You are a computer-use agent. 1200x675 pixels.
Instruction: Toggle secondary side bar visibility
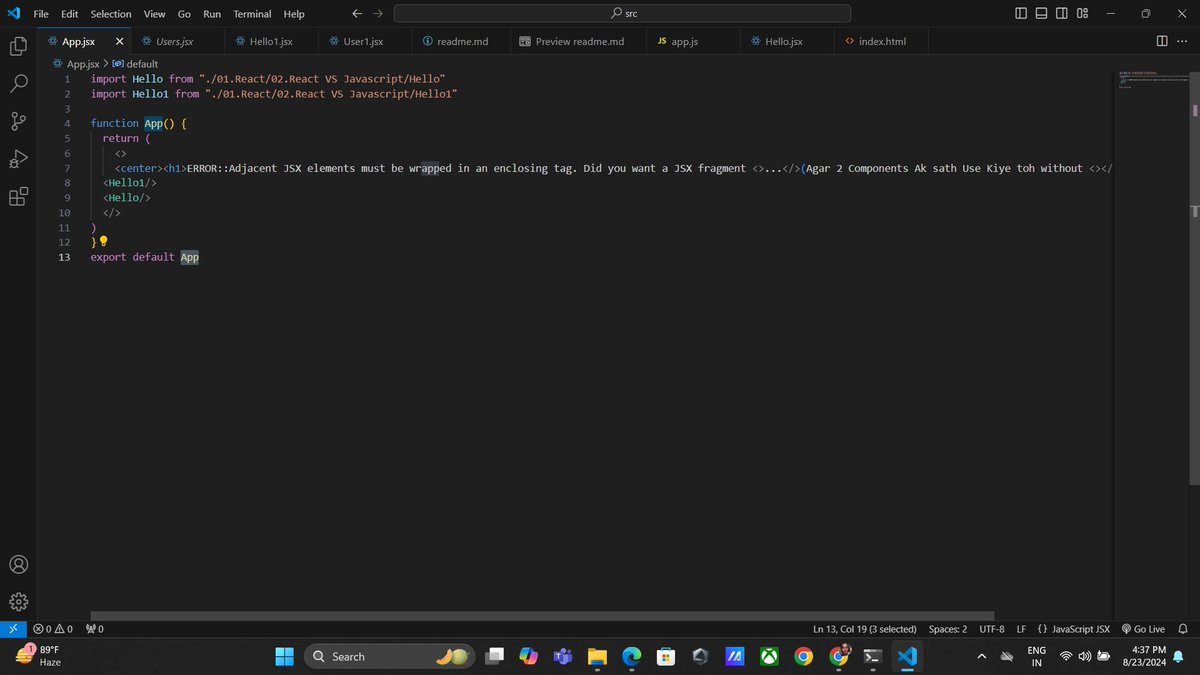point(1062,13)
